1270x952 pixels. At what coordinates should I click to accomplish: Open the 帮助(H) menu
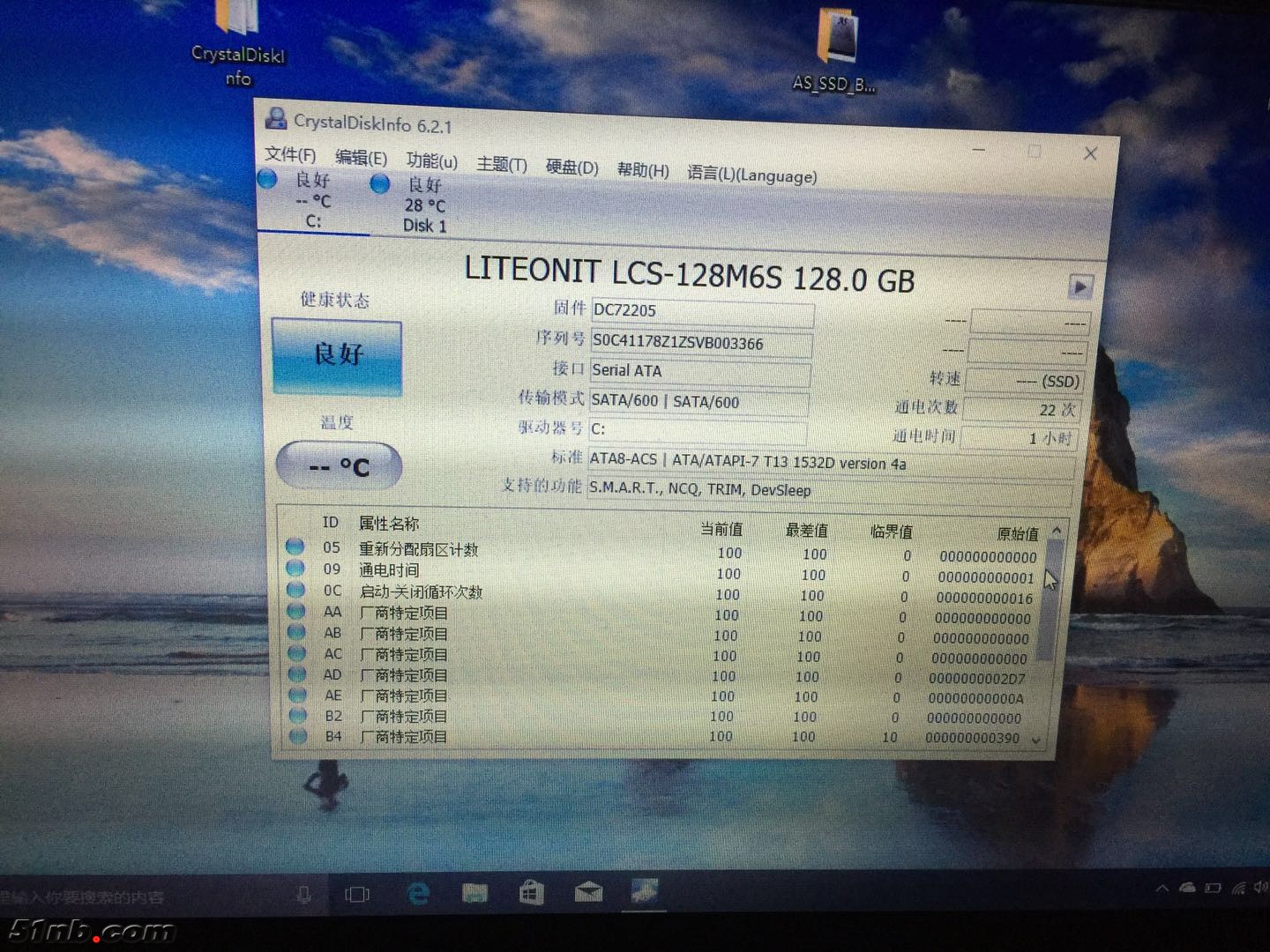tap(643, 170)
